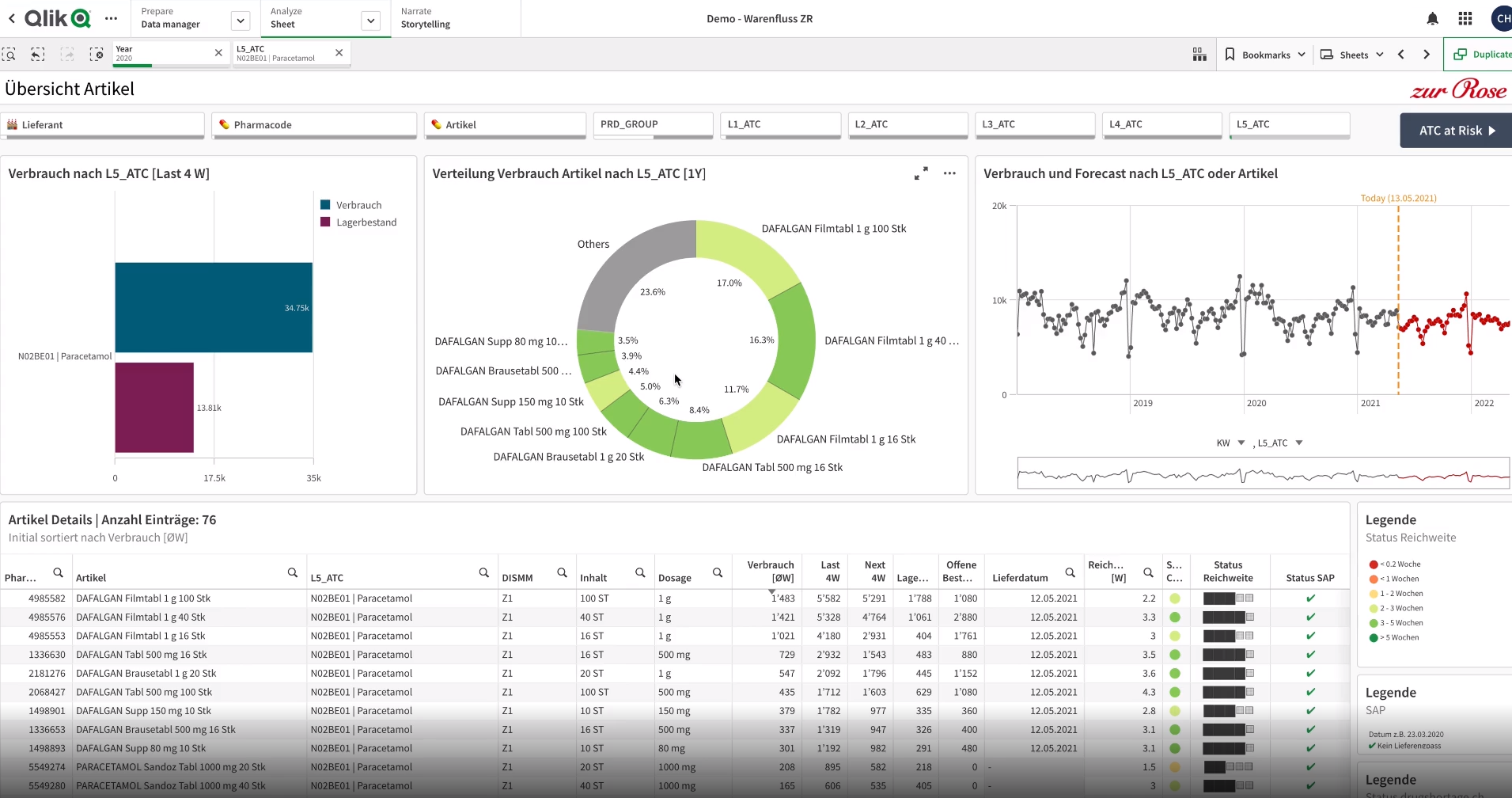Clear all current selections
This screenshot has width=1512, height=798.
(97, 55)
